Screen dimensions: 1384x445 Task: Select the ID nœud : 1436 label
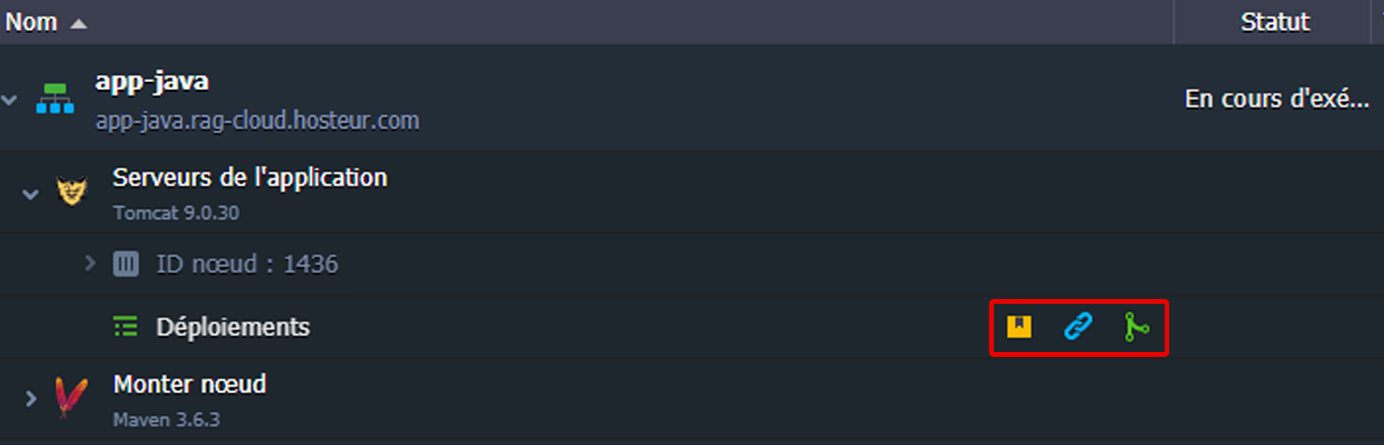click(x=247, y=264)
